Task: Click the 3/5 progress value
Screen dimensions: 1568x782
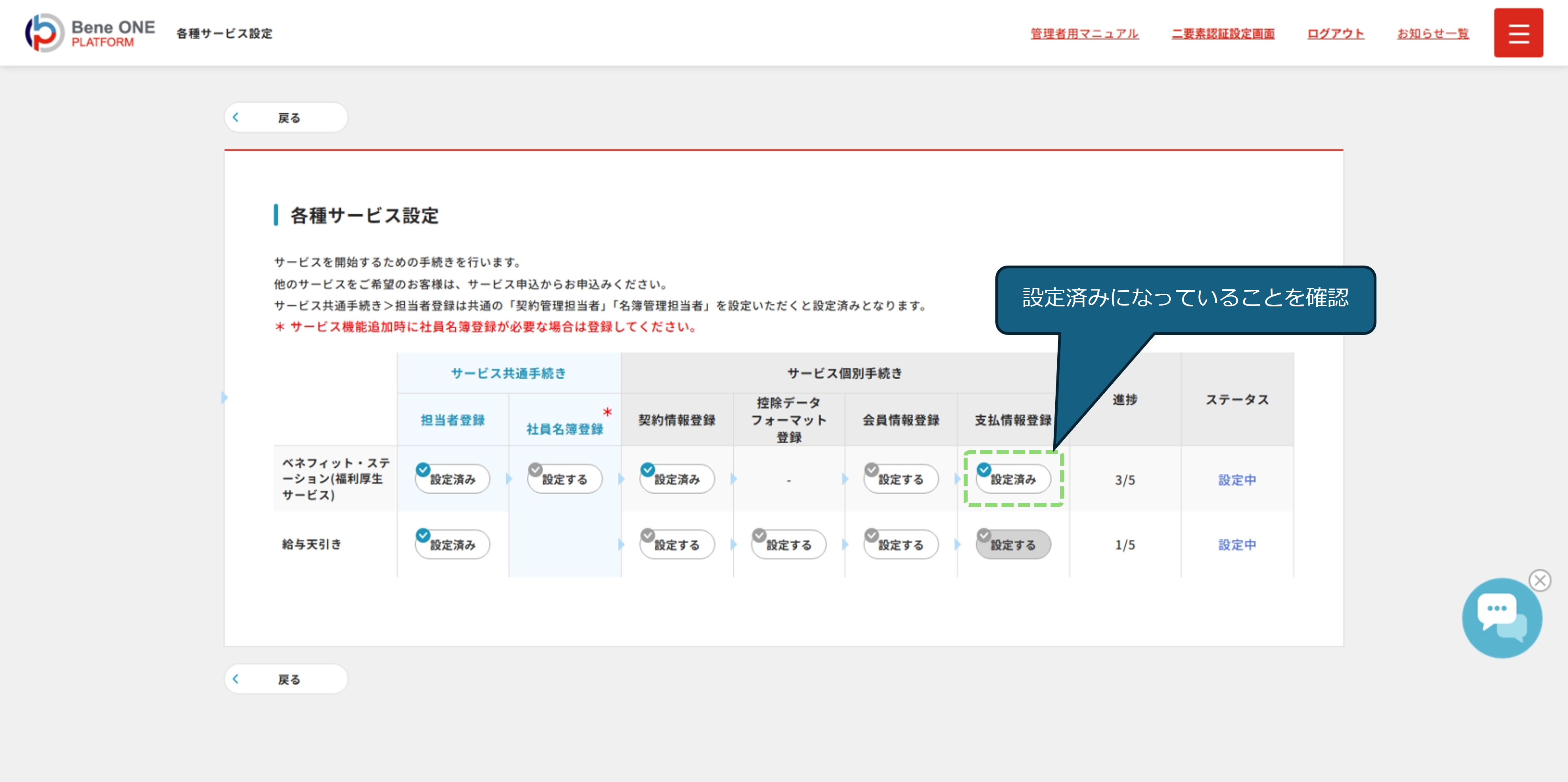Action: [1125, 480]
